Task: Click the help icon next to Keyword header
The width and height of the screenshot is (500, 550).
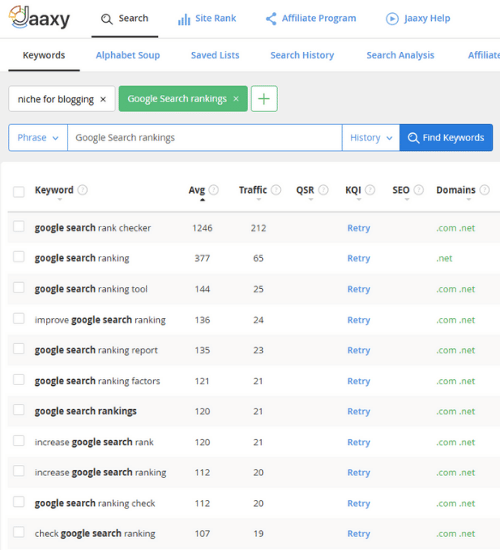Action: tap(82, 190)
